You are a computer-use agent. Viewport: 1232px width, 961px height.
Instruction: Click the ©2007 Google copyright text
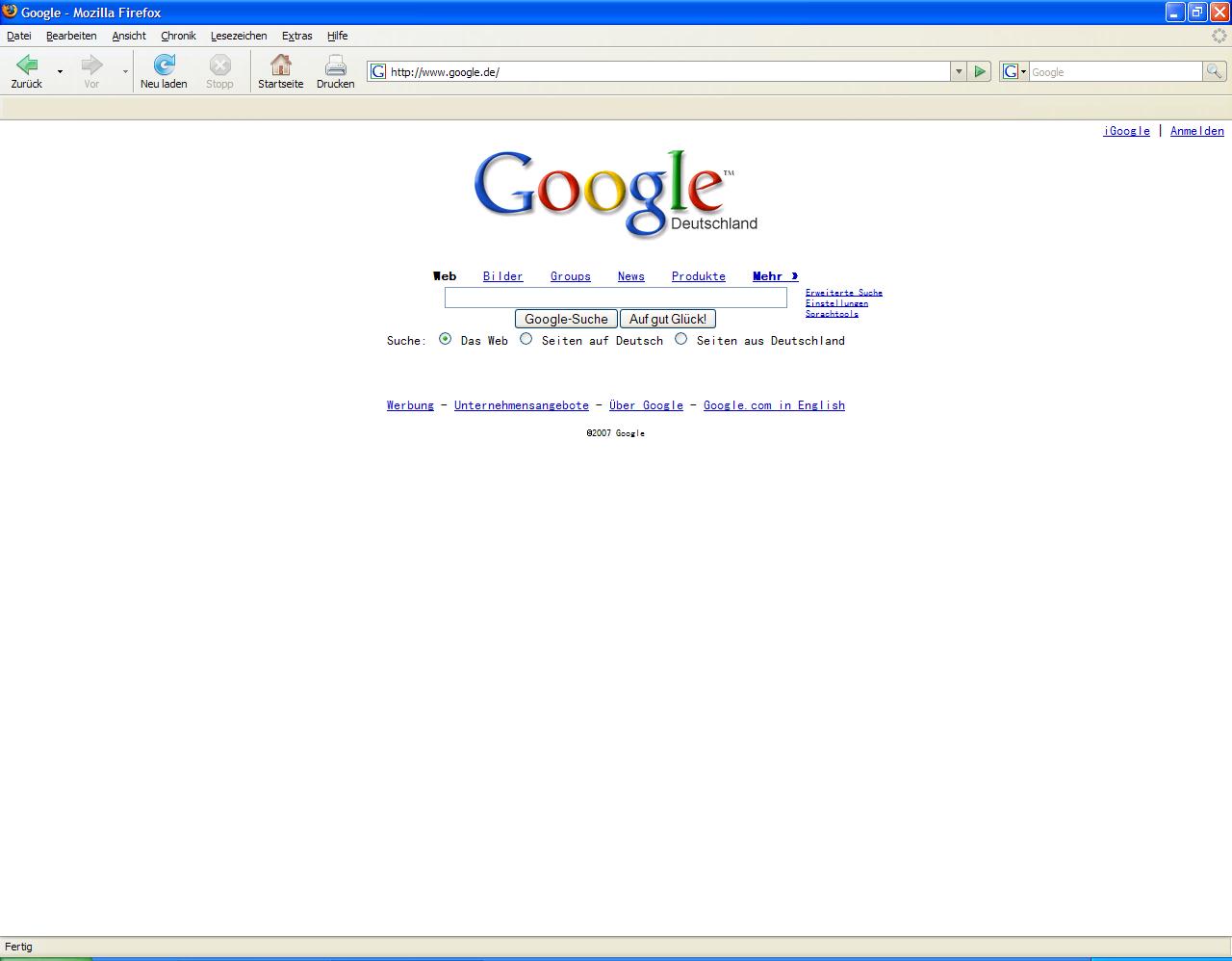tap(615, 433)
